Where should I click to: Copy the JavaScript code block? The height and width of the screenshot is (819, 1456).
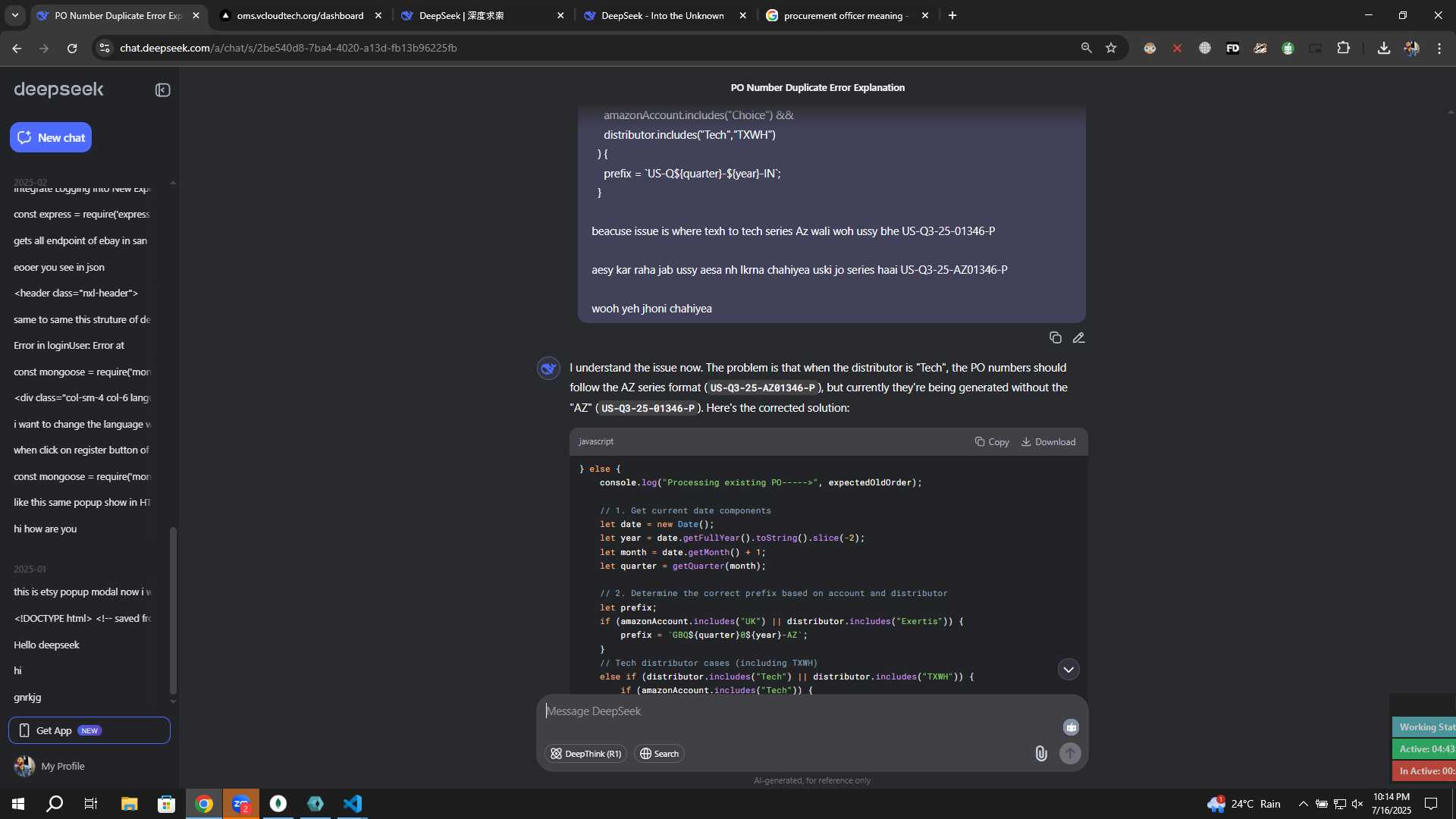point(992,441)
